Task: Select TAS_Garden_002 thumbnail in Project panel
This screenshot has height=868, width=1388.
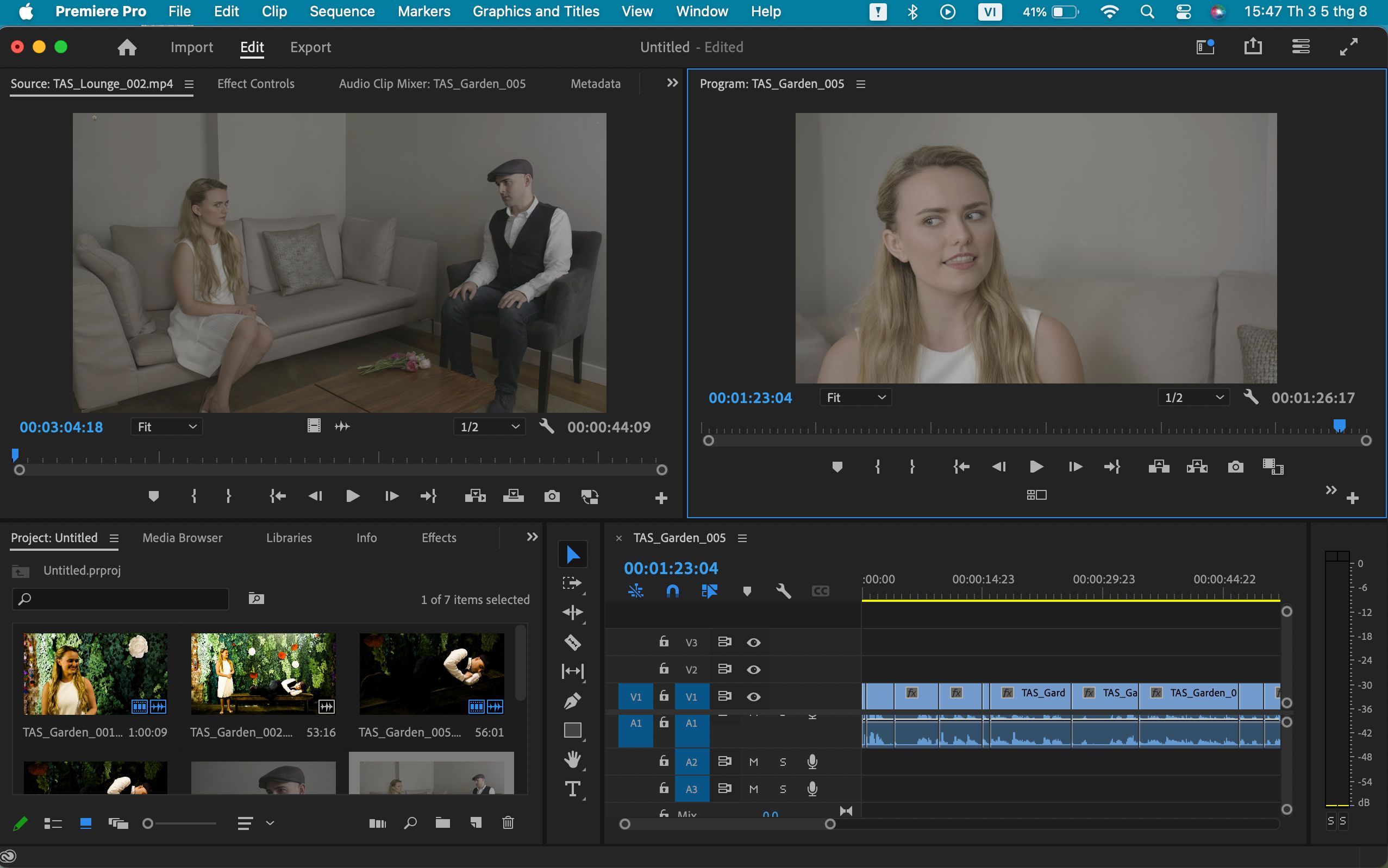Action: 263,674
